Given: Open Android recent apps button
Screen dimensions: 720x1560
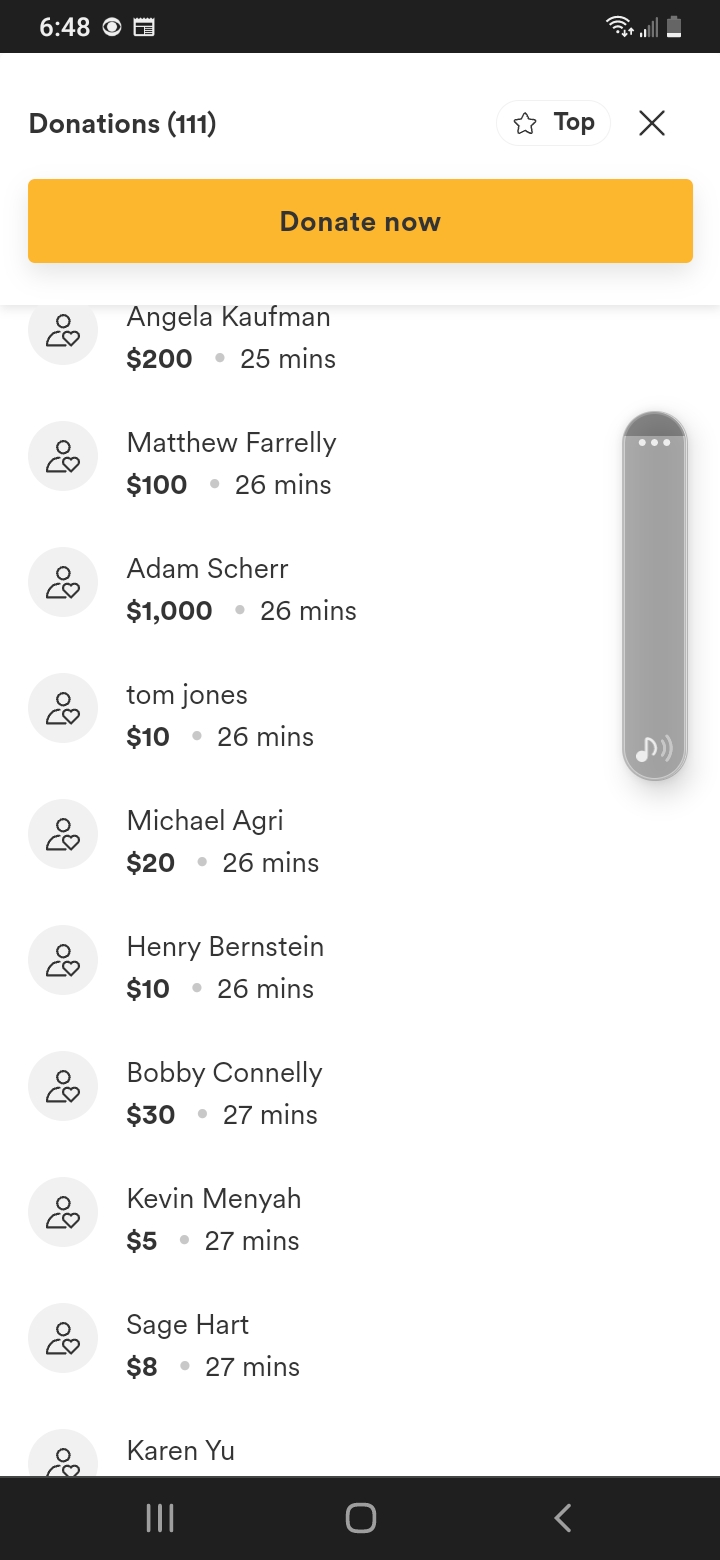Looking at the screenshot, I should 160,1518.
